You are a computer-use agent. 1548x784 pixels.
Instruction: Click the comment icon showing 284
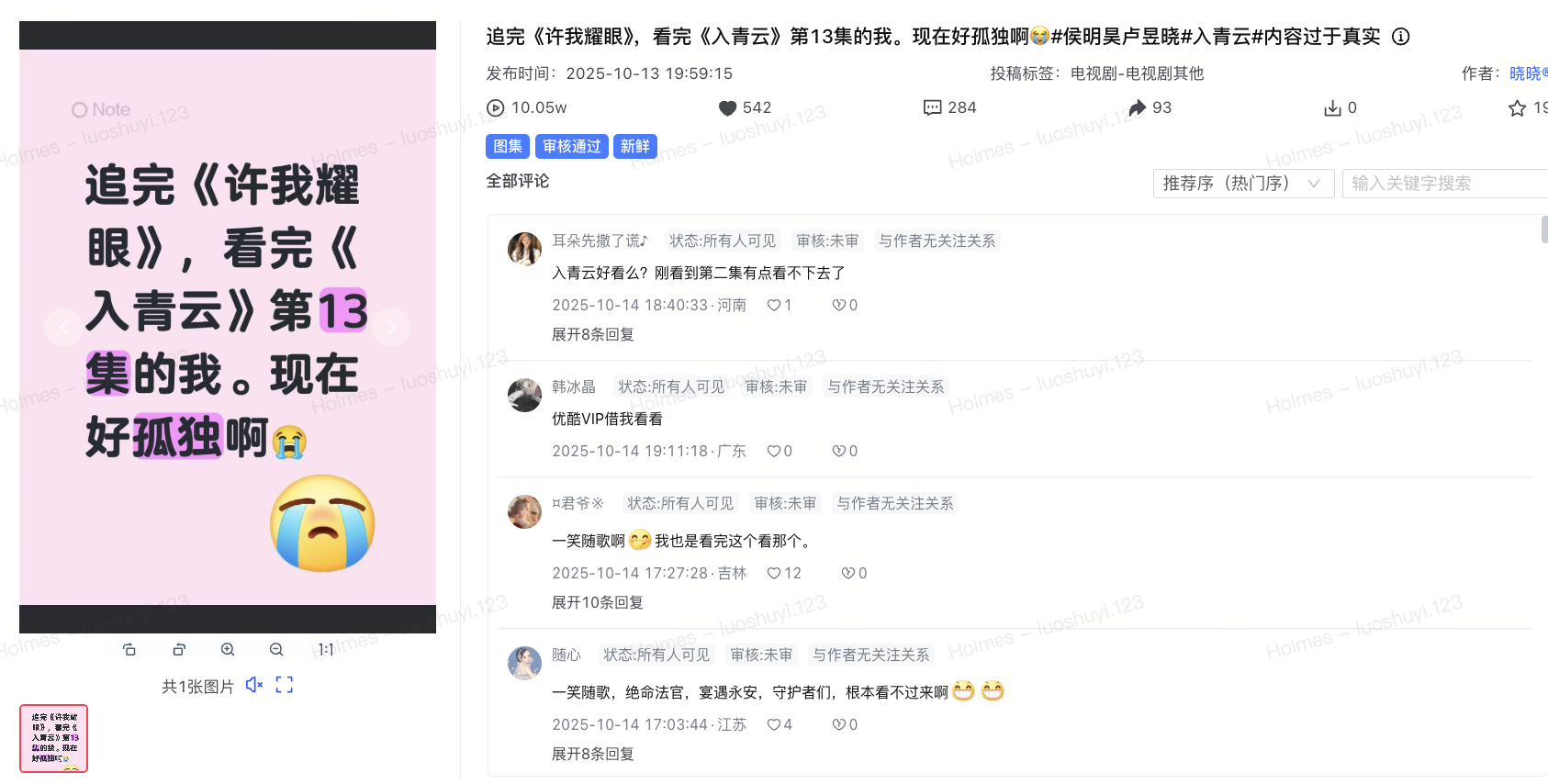tap(932, 107)
